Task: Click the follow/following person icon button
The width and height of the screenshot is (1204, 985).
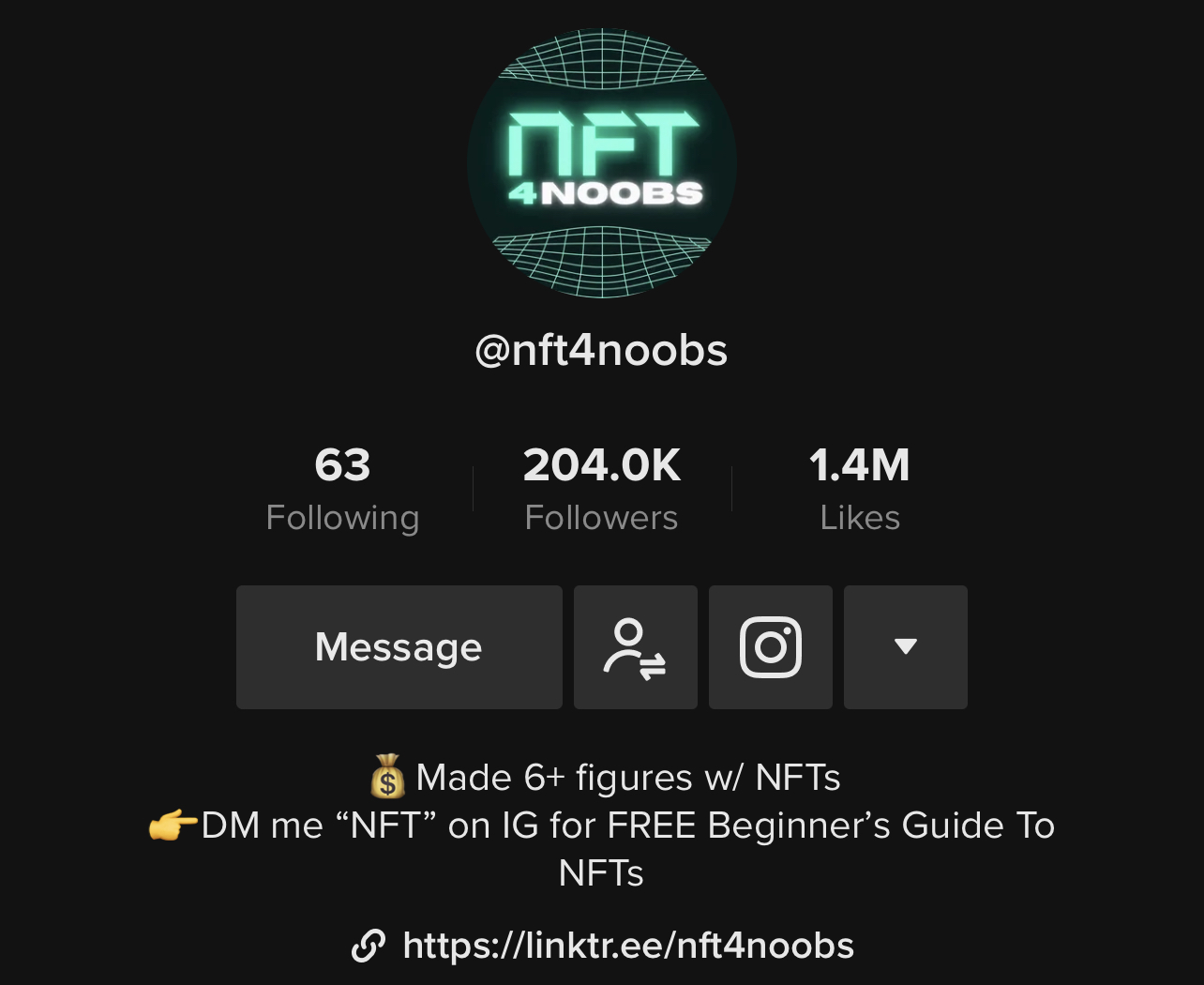Action: [635, 647]
